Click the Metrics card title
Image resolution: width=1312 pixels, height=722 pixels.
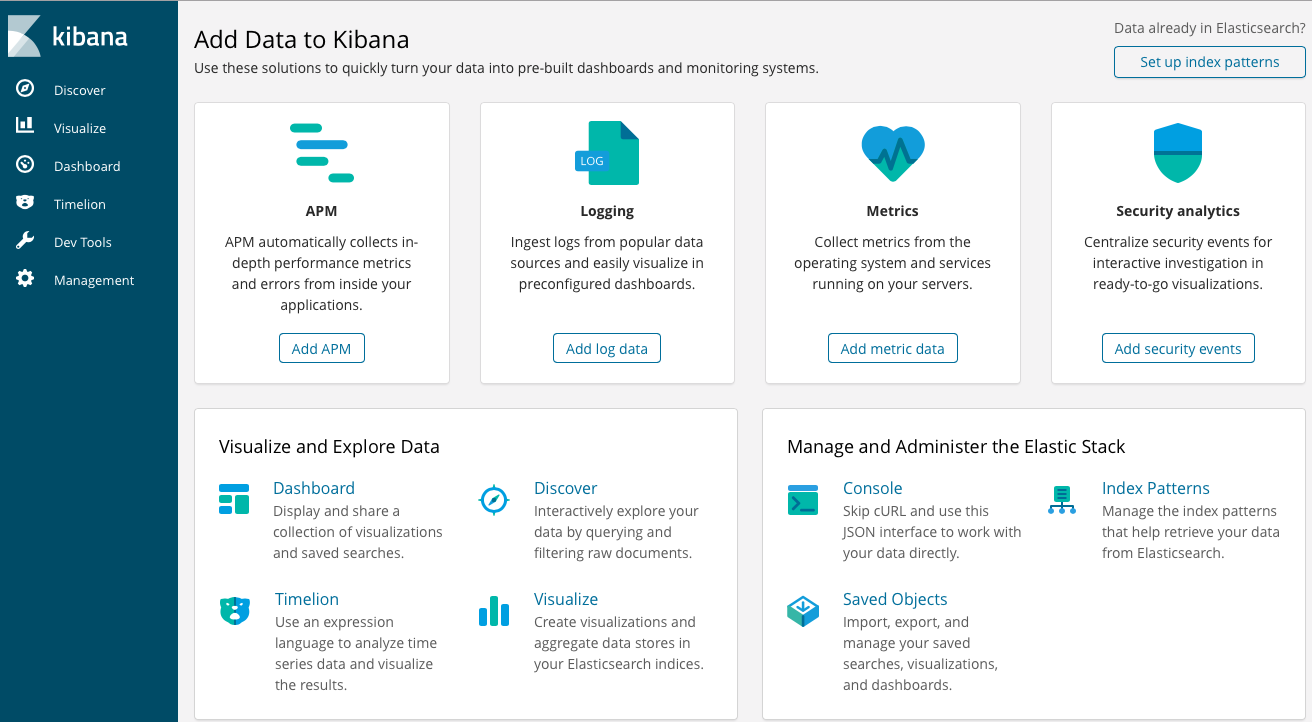893,211
